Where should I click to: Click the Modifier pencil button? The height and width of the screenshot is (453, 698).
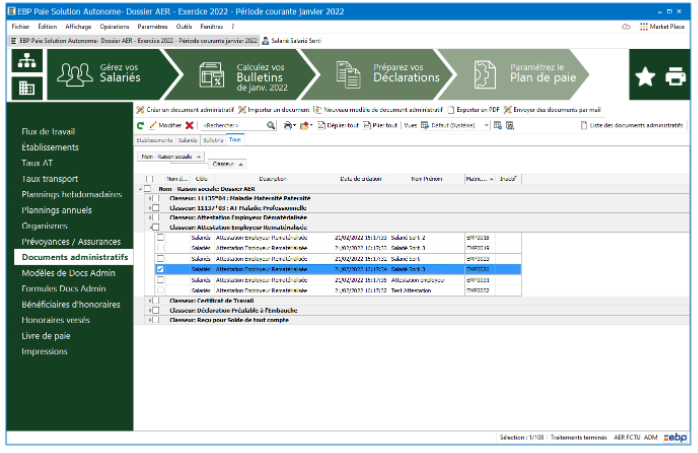(166, 125)
